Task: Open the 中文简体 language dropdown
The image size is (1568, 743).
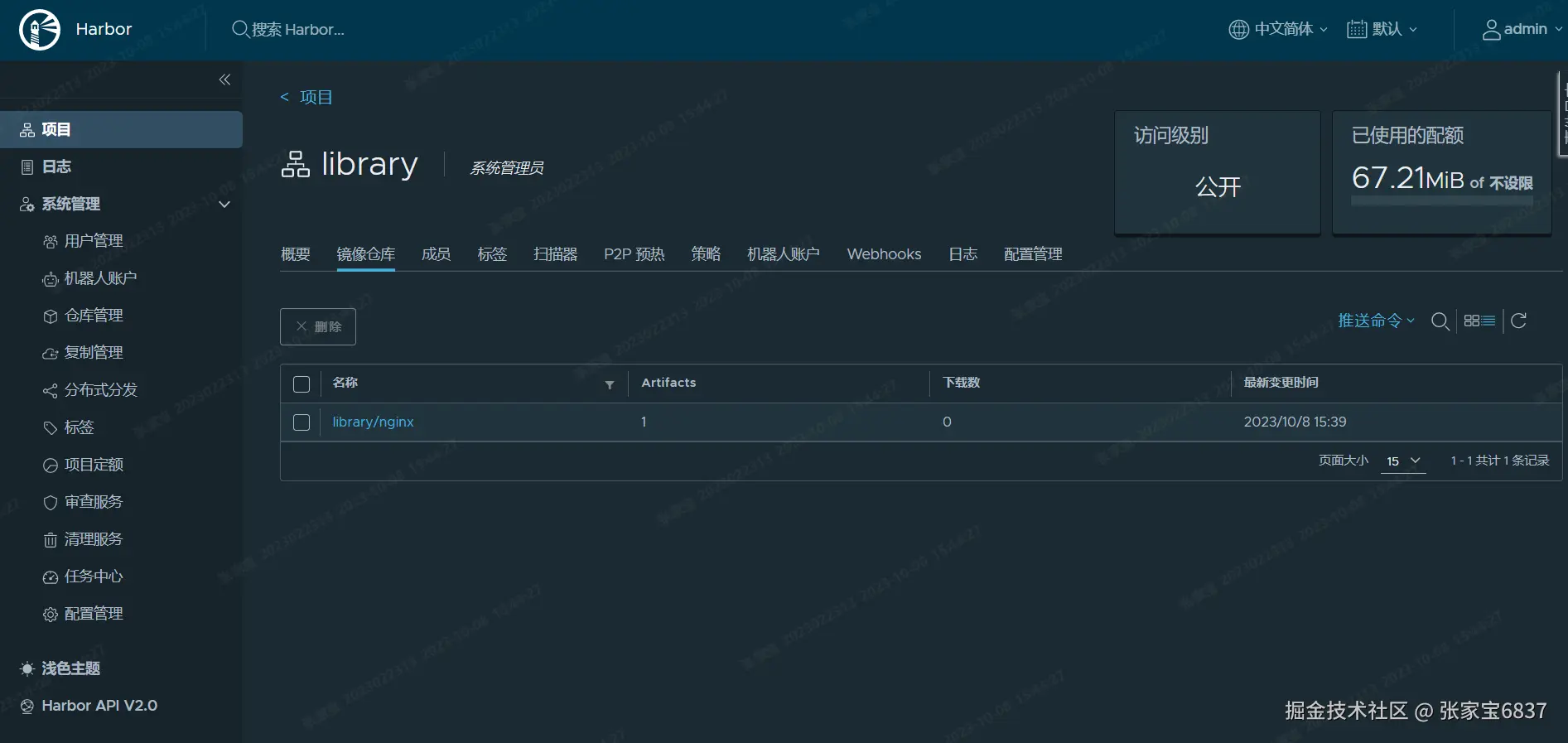Action: click(1278, 29)
